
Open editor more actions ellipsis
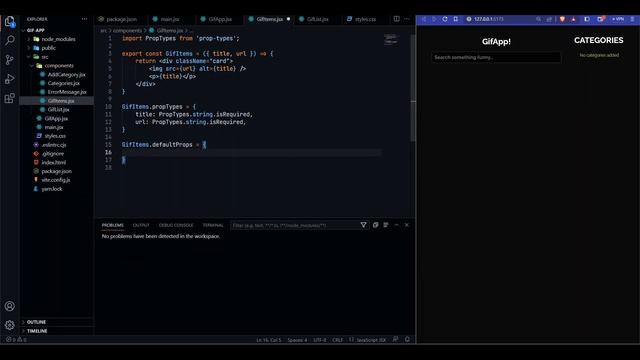(x=407, y=19)
